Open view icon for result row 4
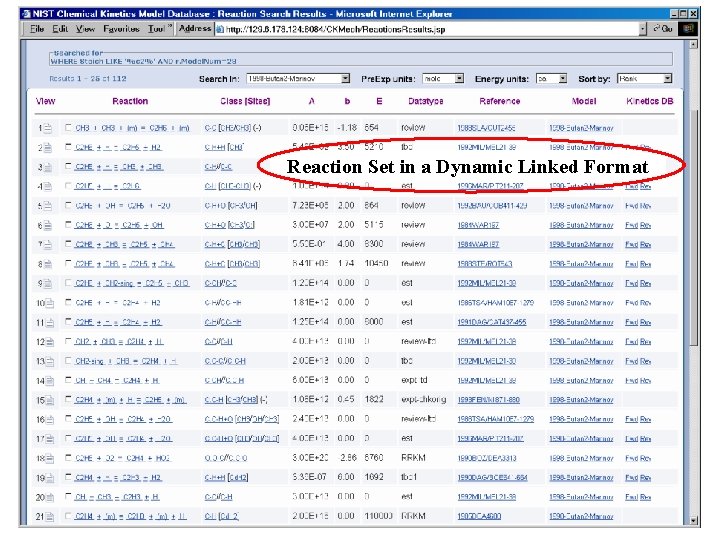Screen dimensions: 720x540 coord(48,186)
